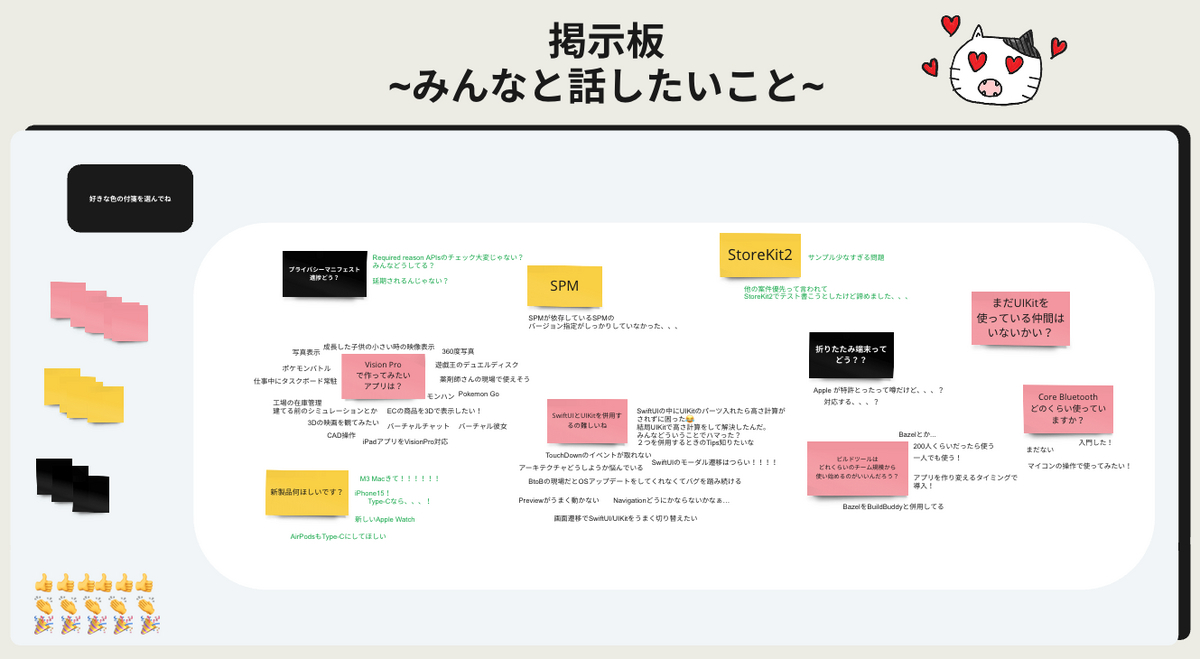This screenshot has height=659, width=1200.
Task: Select the yellow 'StoreKit2' sticky note
Action: click(x=760, y=255)
